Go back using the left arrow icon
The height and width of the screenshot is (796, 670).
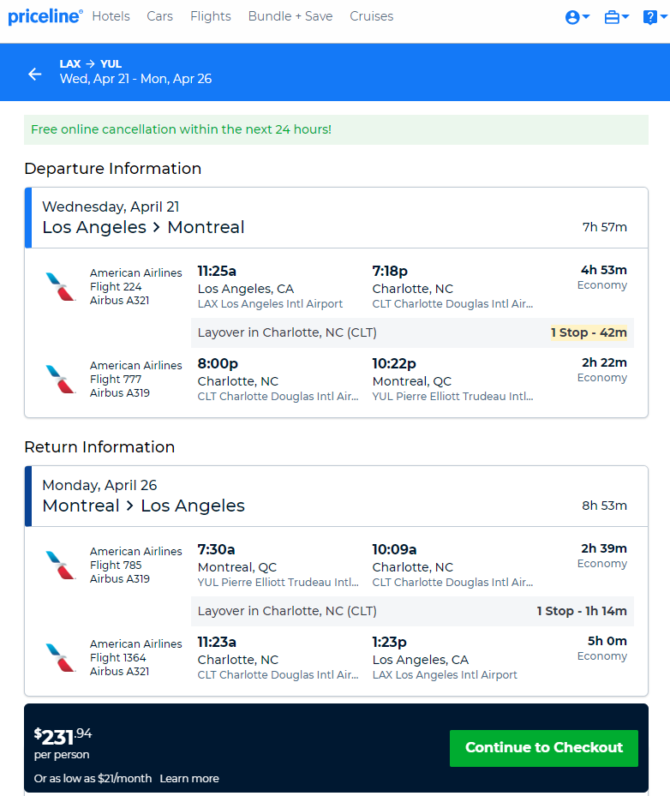[x=35, y=74]
